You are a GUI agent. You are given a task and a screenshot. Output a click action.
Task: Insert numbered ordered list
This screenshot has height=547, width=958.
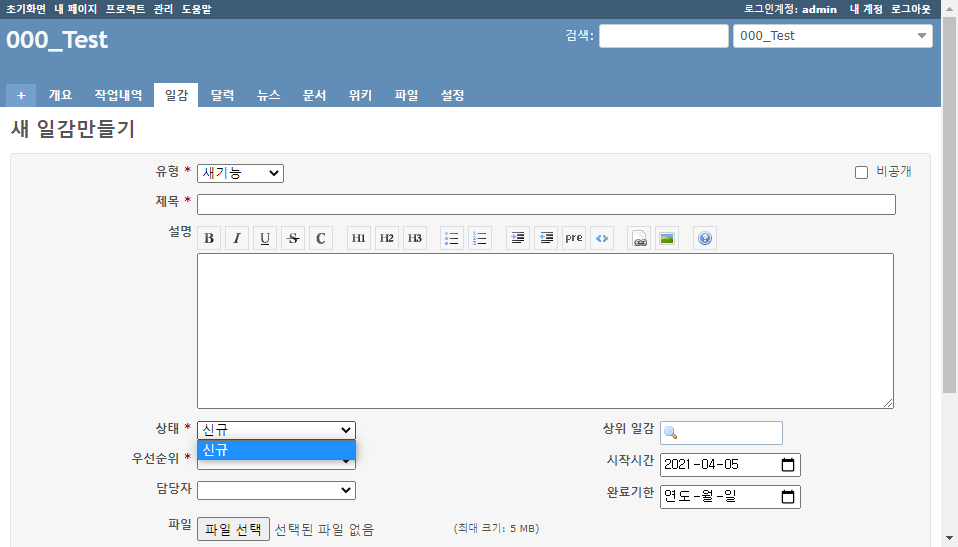click(x=480, y=238)
